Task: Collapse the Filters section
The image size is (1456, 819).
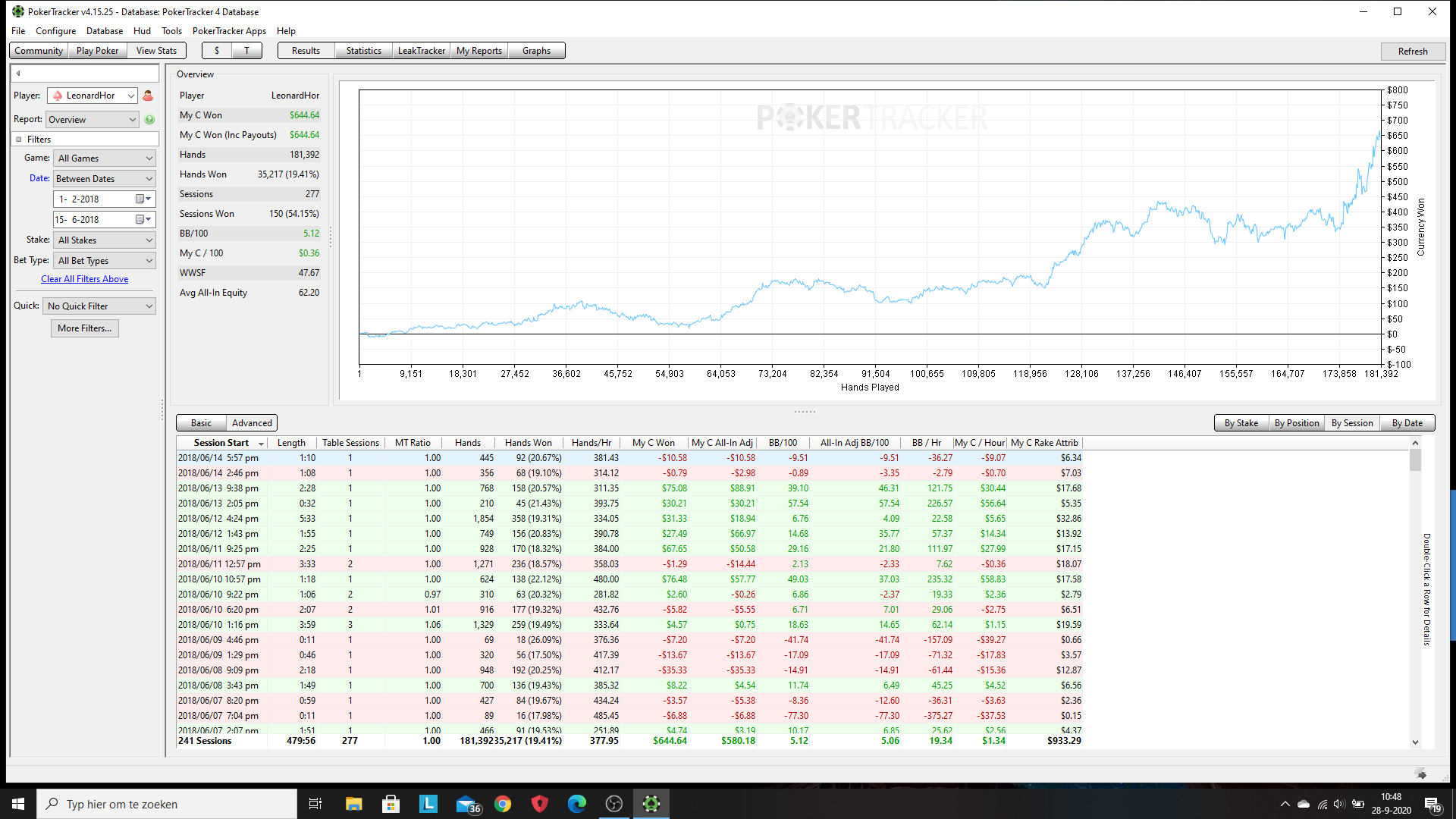Action: pos(18,140)
